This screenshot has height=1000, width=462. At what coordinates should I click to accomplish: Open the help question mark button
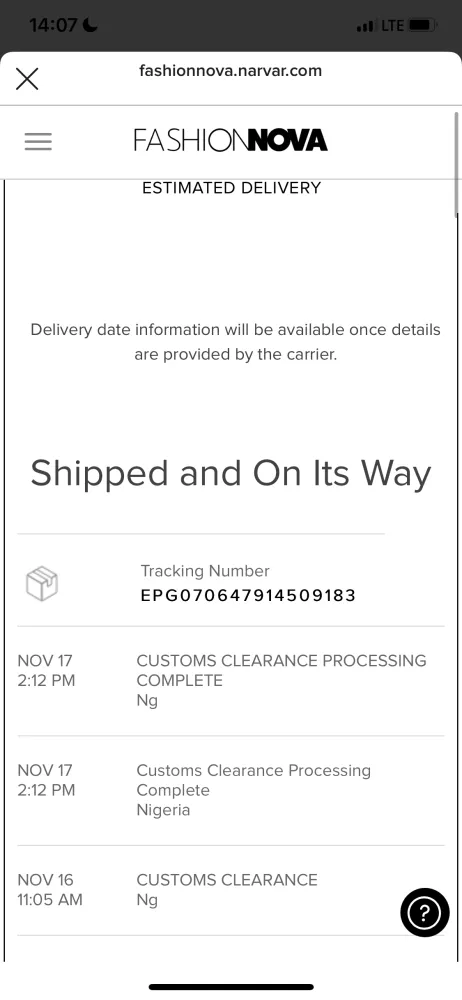[424, 913]
